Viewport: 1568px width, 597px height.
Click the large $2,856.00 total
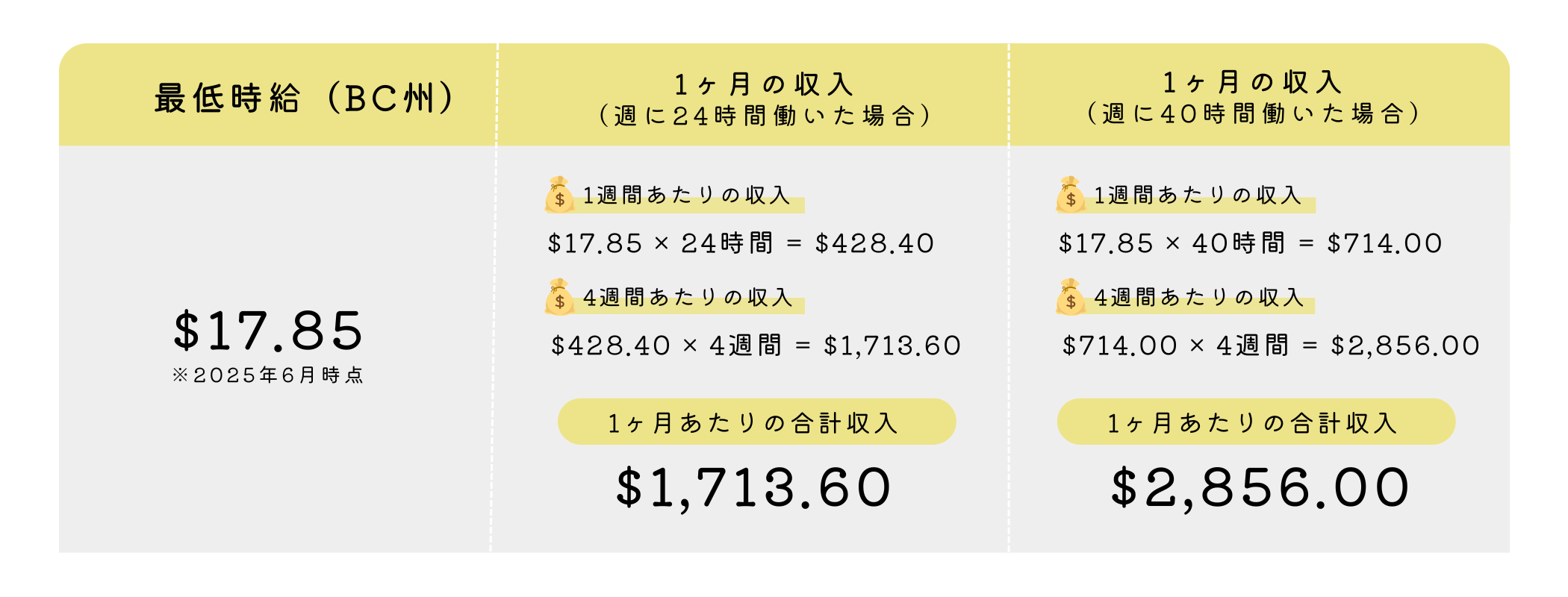pos(1260,488)
